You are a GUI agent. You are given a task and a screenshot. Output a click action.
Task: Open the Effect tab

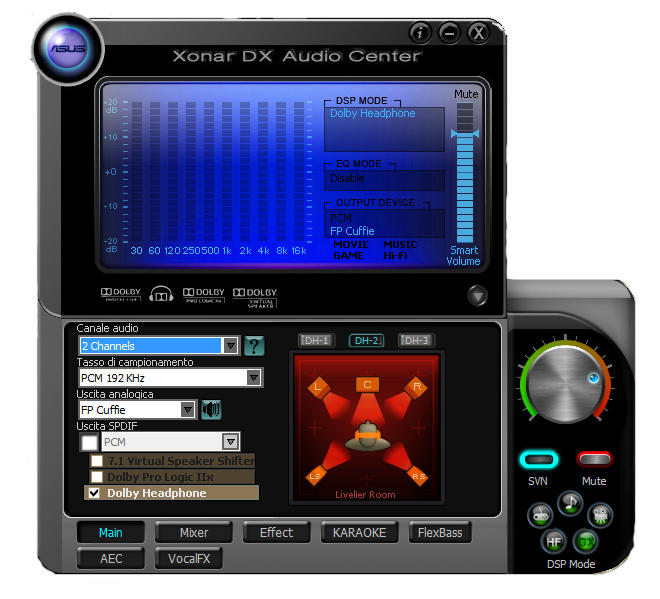click(x=277, y=532)
